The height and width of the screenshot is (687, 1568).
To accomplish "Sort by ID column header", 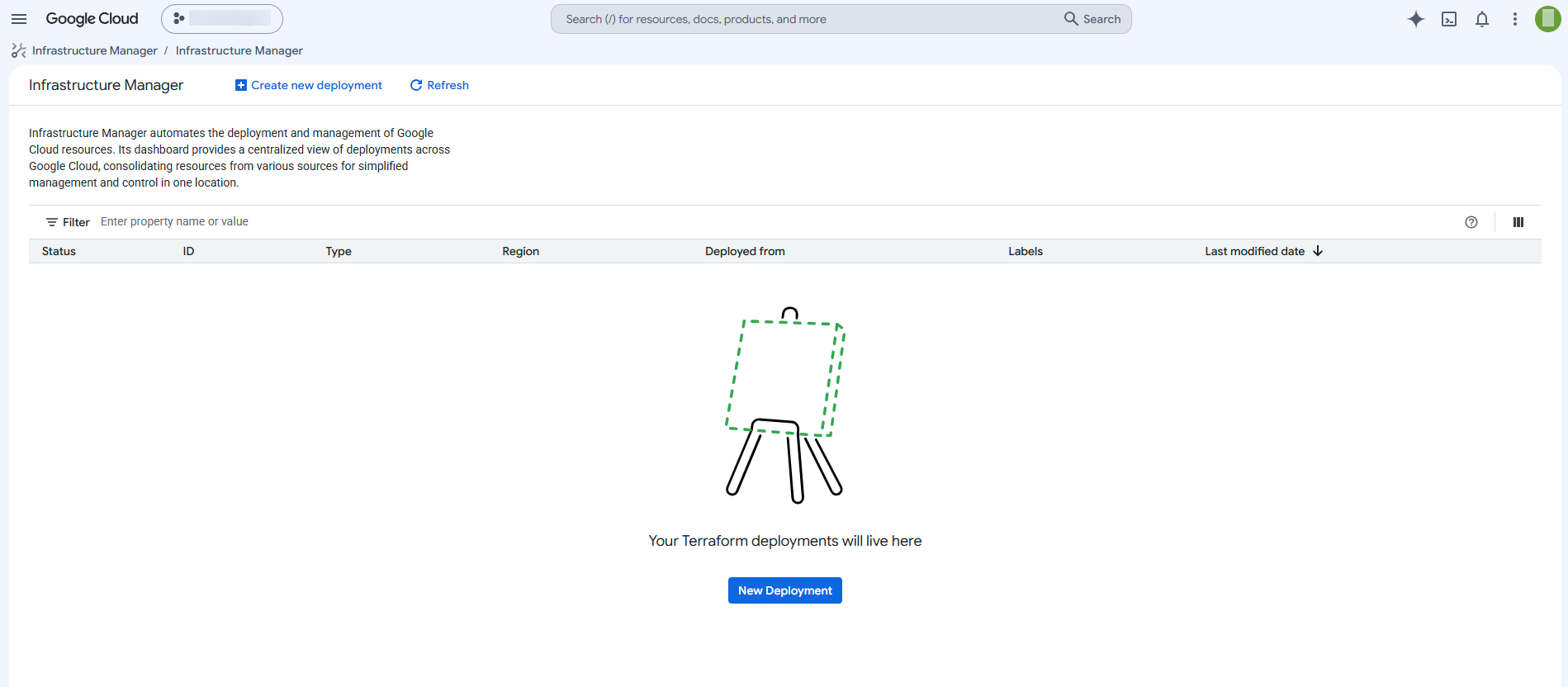I will coord(188,251).
